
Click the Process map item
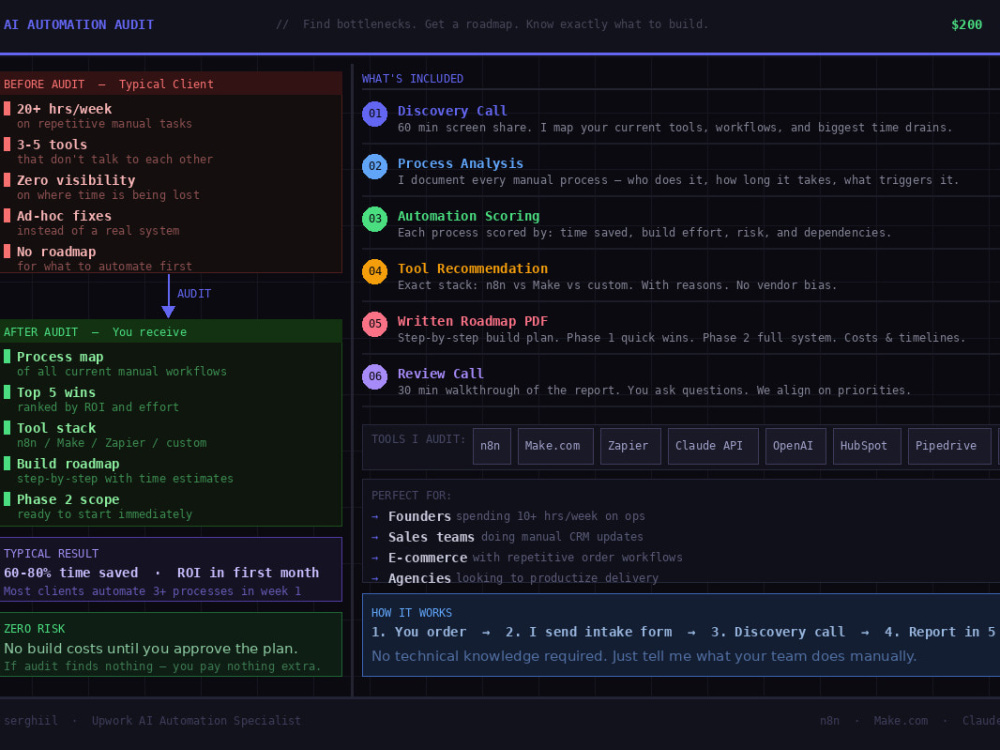(x=60, y=357)
